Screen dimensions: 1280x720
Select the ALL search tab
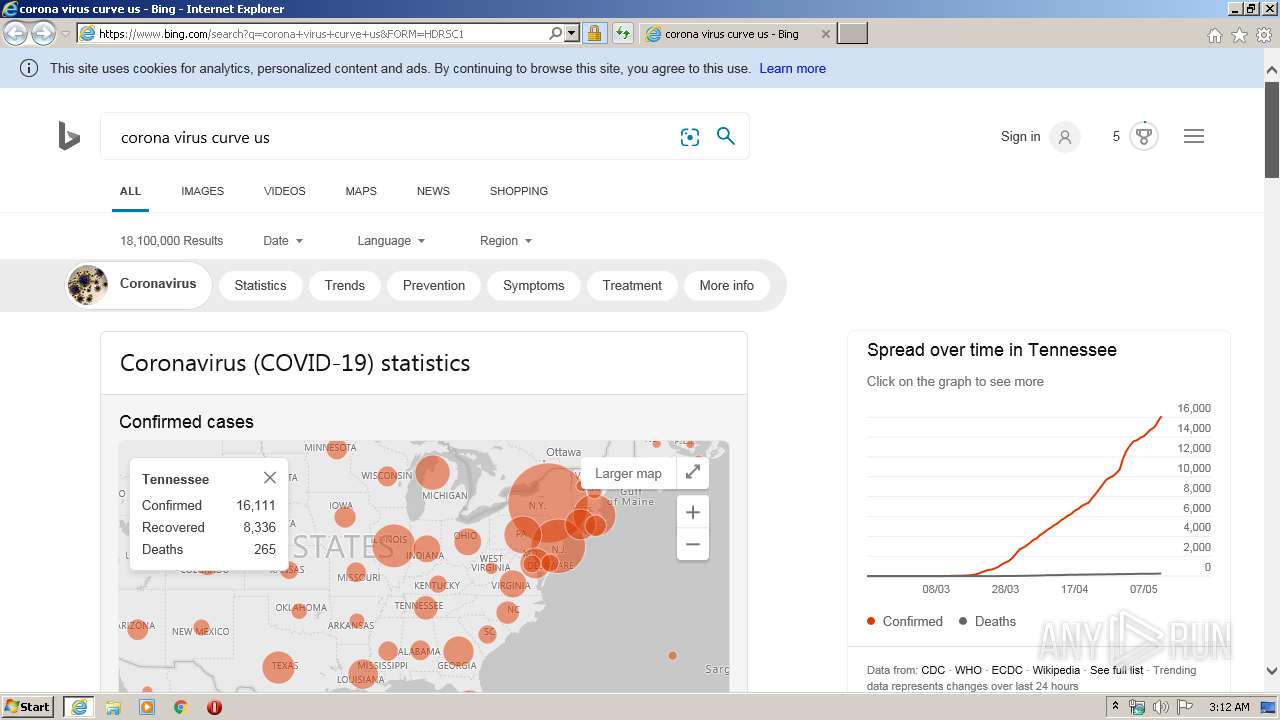[130, 191]
